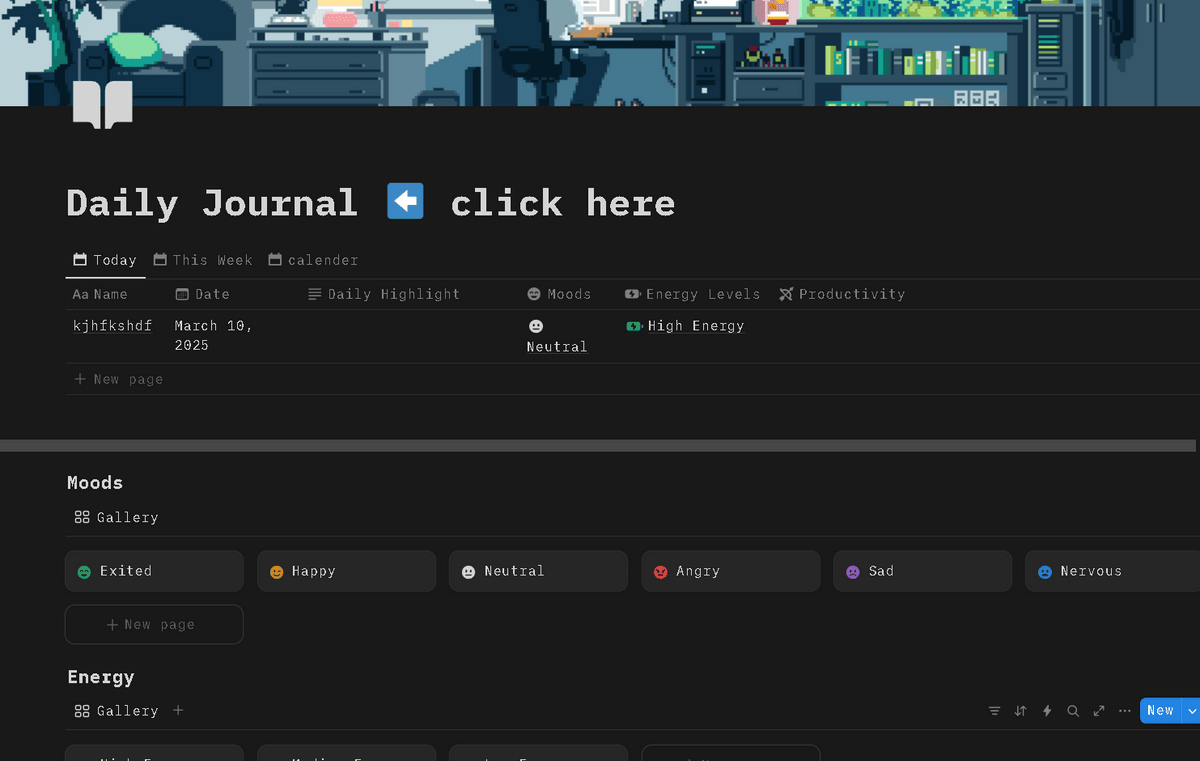Click the Moods column header
Image resolution: width=1200 pixels, height=761 pixels.
(559, 294)
